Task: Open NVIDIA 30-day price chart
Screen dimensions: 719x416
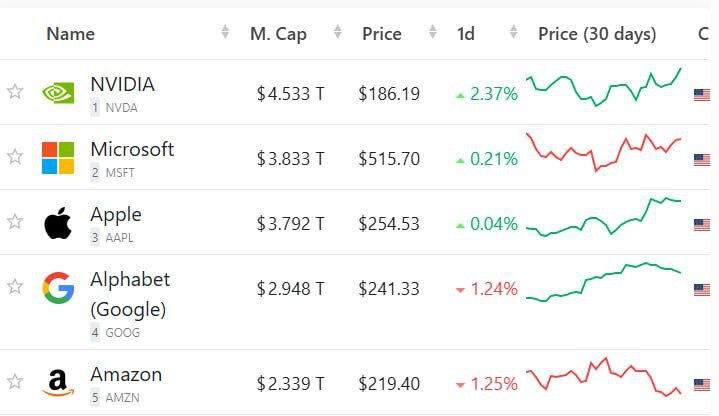Action: tap(604, 88)
